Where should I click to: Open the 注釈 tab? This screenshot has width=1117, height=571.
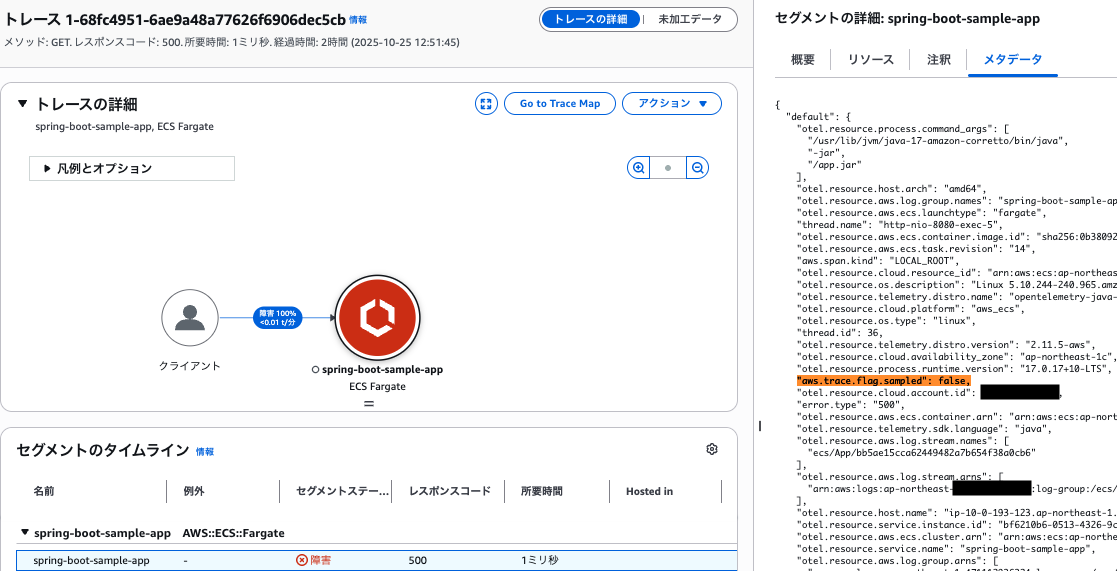[x=939, y=60]
